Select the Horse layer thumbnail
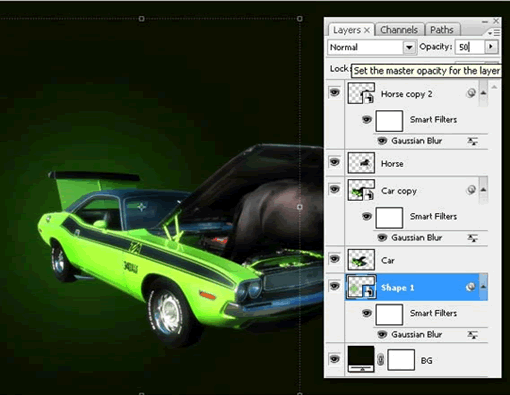Screen dimensions: 510x395 (361, 163)
